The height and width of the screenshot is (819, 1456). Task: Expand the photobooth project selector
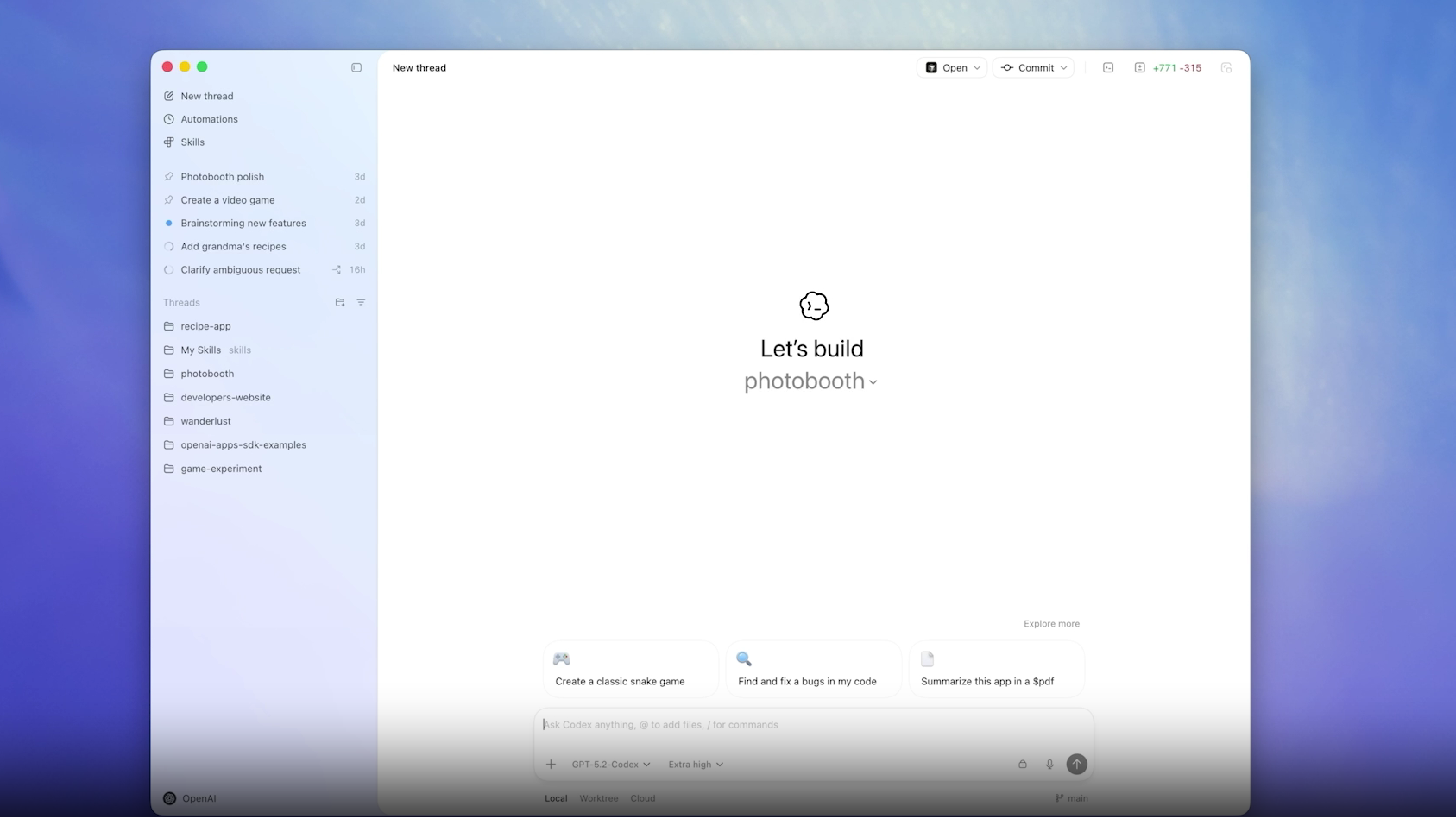tap(810, 381)
